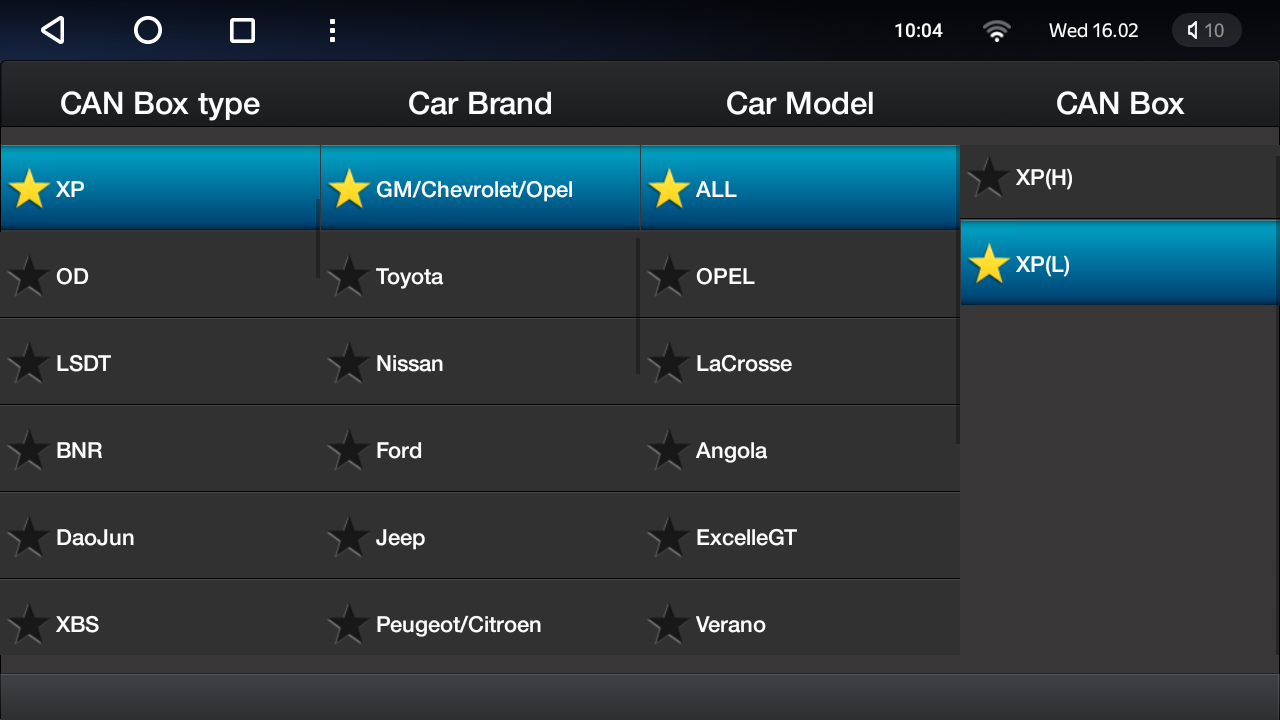1280x720 pixels.
Task: Open recent apps square icon
Action: tap(242, 31)
